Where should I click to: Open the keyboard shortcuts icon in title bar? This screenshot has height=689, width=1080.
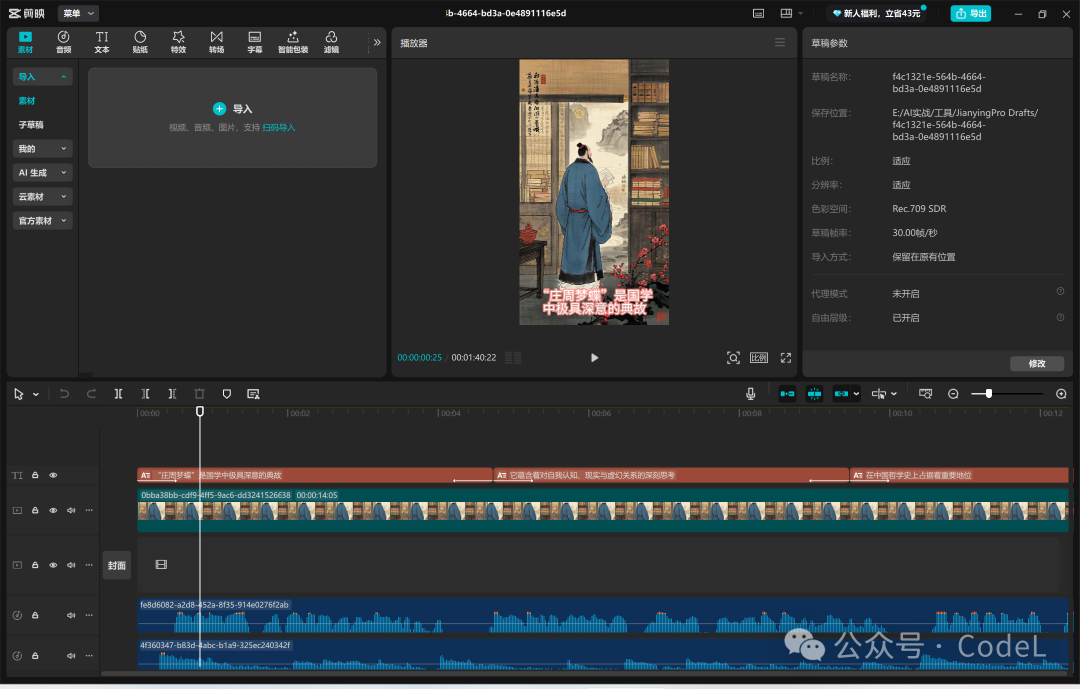758,13
